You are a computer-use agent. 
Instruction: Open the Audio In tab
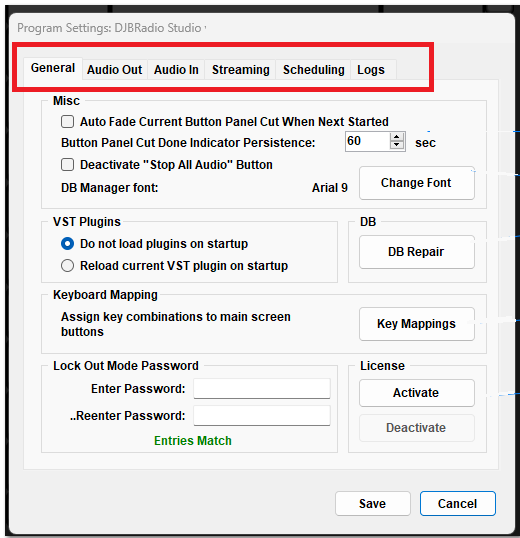[176, 70]
